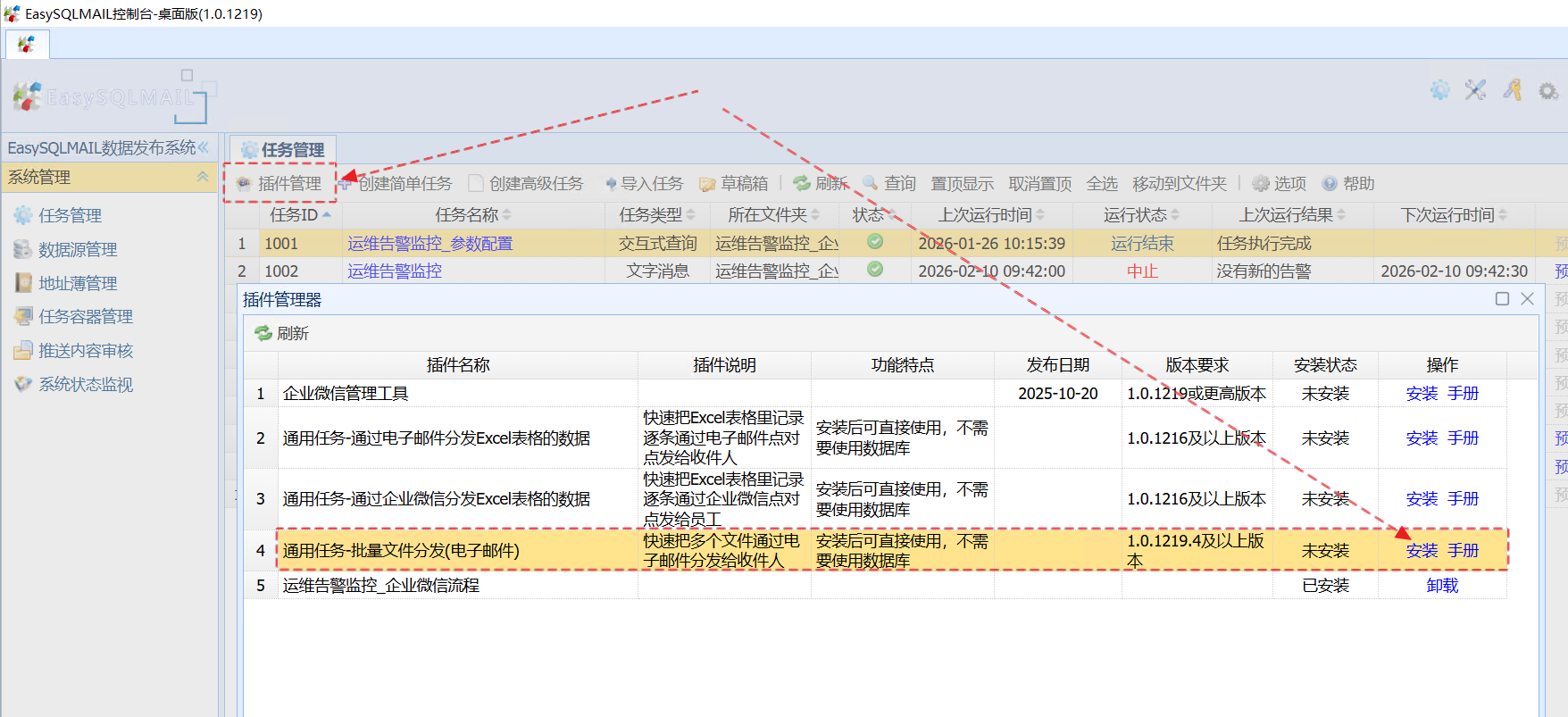The image size is (1568, 717).
Task: Click the 导入任务 toolbar icon
Action: (611, 184)
